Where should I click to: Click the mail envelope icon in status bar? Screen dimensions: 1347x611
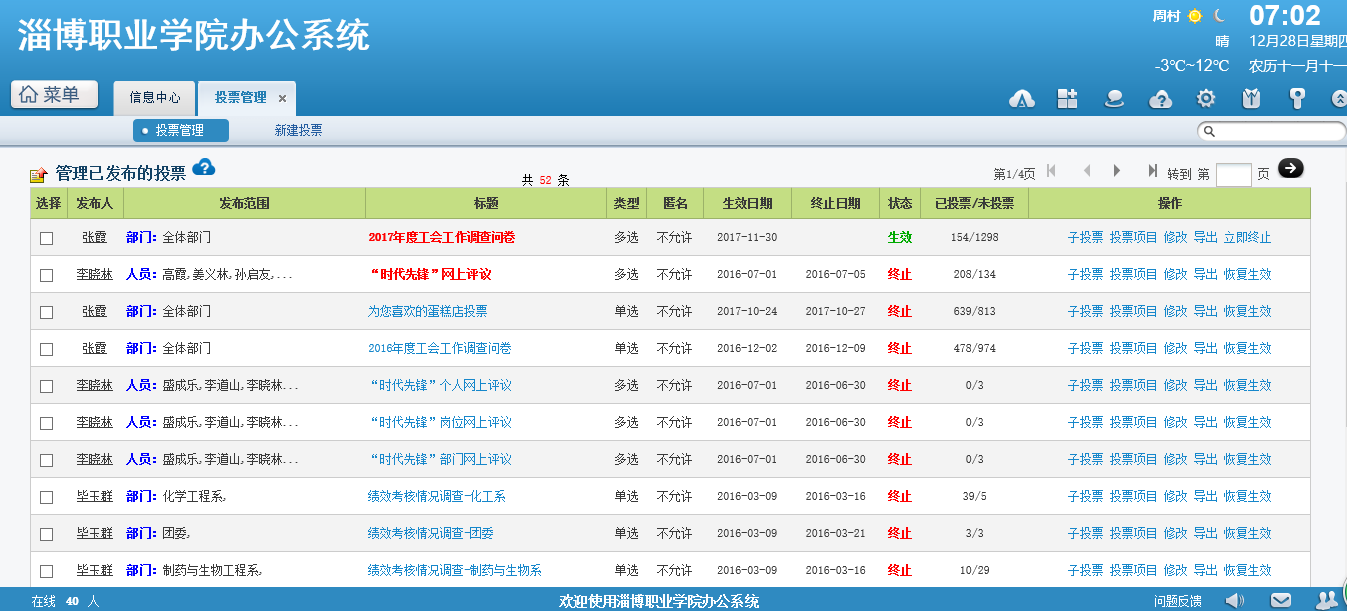[x=1281, y=600]
